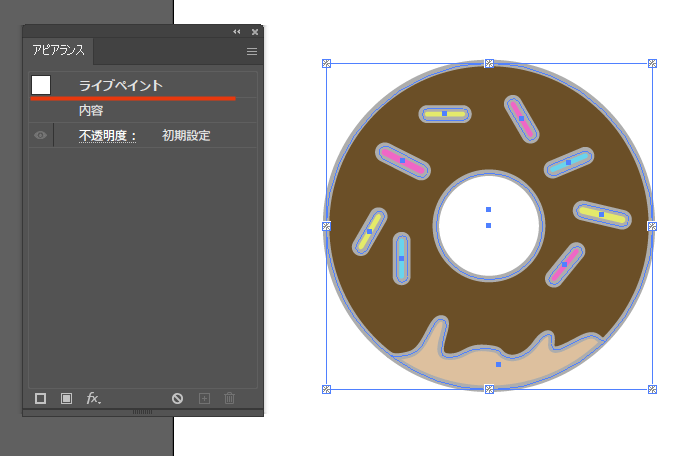This screenshot has height=456, width=700.
Task: Select the アピアランス tab
Action: pos(58,50)
